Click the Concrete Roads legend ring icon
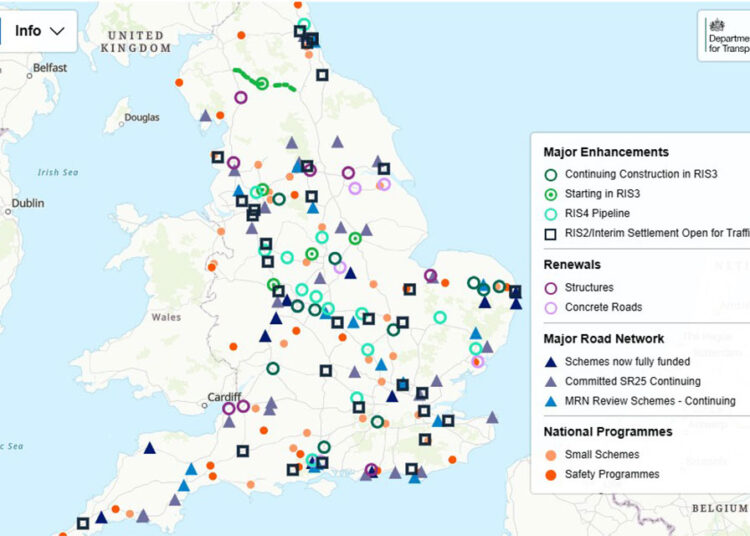 (x=551, y=307)
